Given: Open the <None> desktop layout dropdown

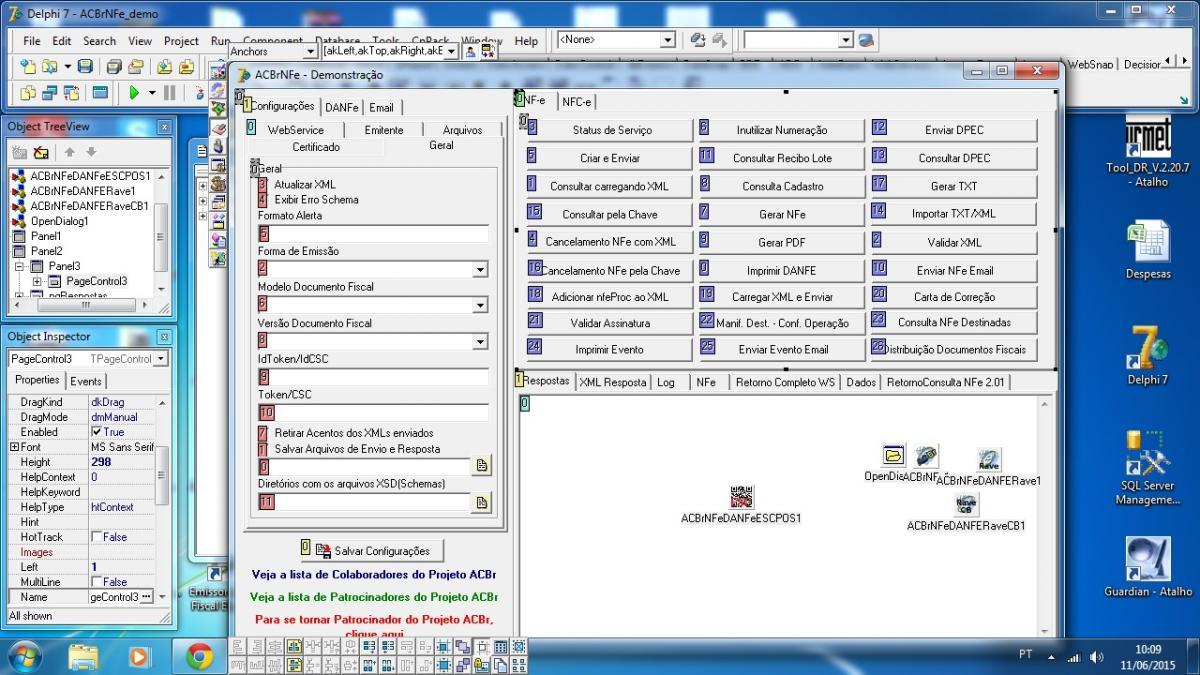Looking at the screenshot, I should point(668,40).
